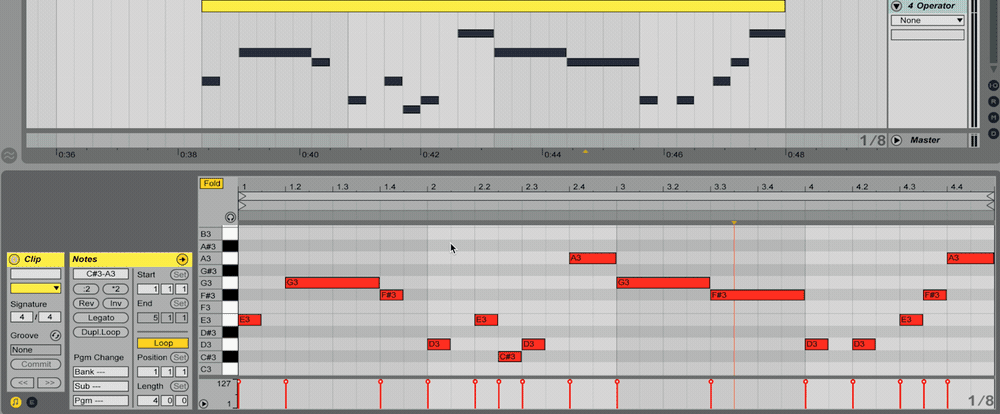Image resolution: width=1000 pixels, height=414 pixels.
Task: Show the Envelopes box icon
Action: point(32,402)
